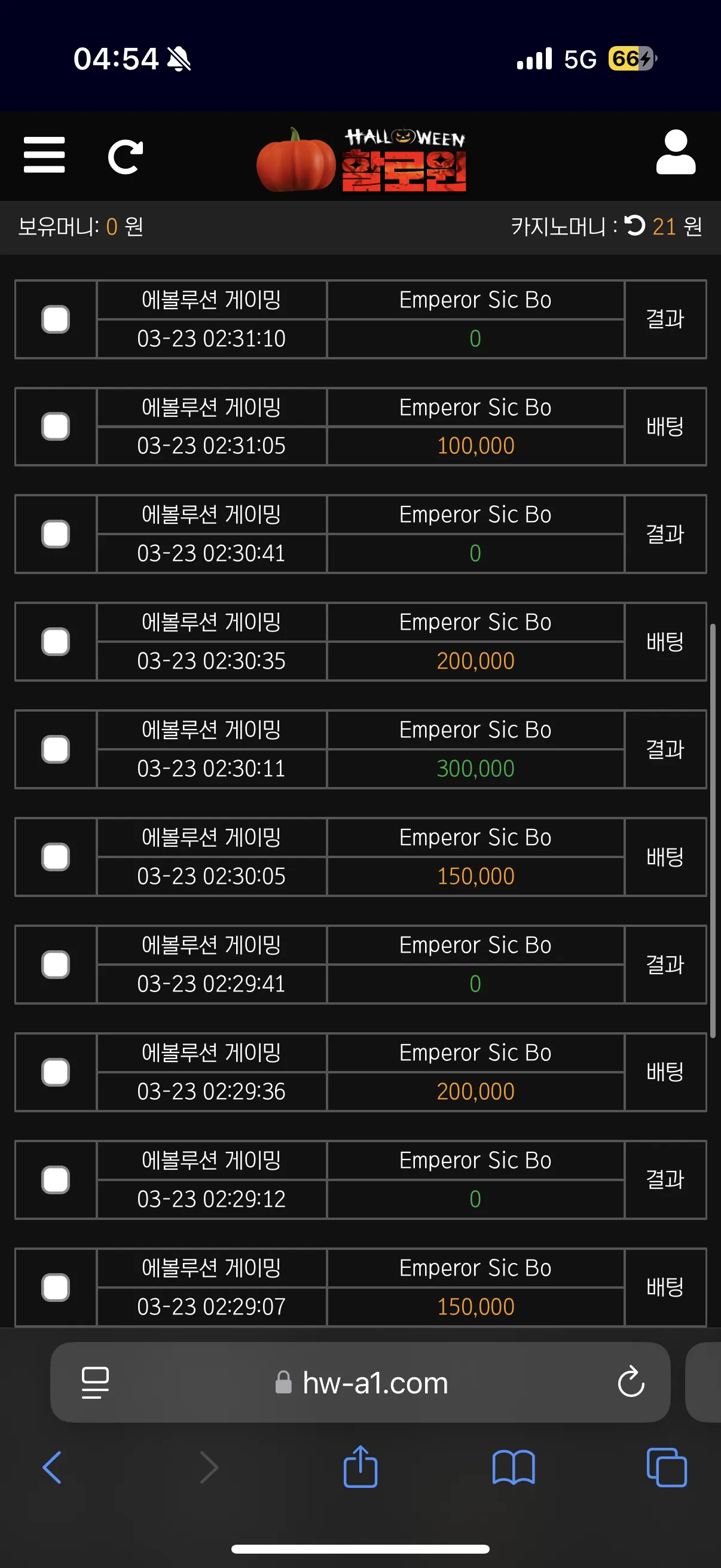Tap the refresh icon beside the menu

tap(126, 157)
